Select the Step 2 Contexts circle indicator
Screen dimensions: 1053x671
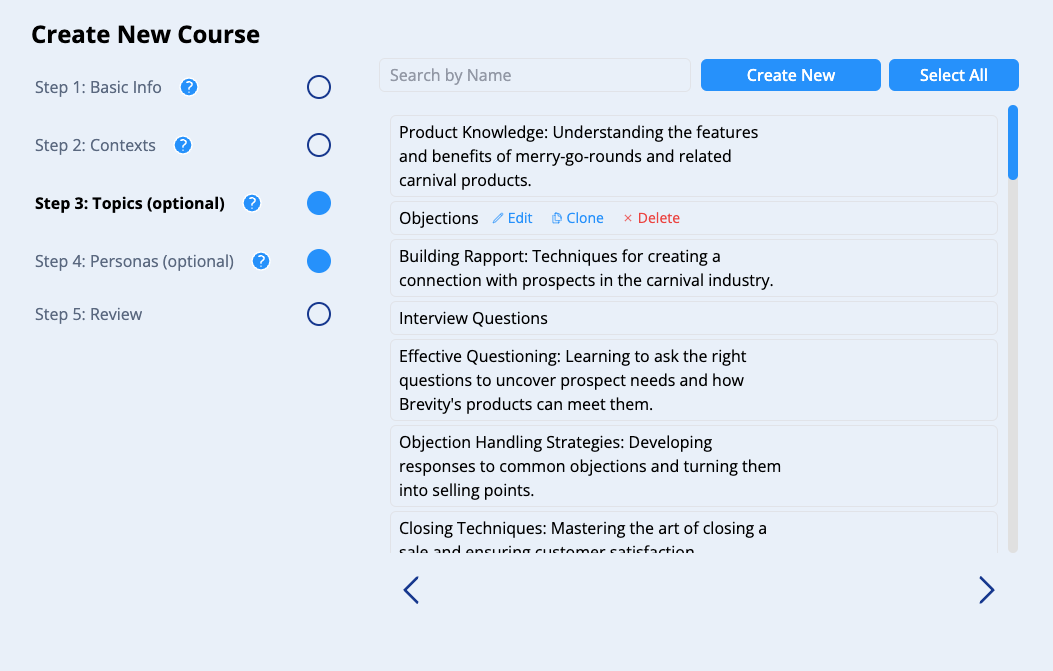tap(319, 145)
